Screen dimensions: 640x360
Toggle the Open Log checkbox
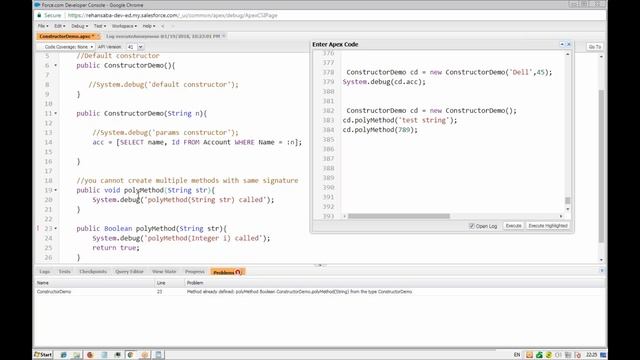coord(472,226)
